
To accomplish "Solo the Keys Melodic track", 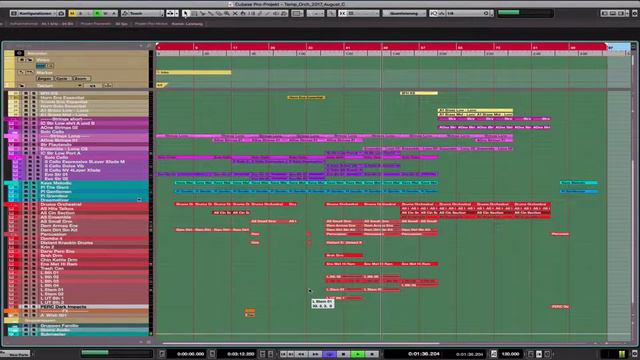I will click(x=33, y=183).
